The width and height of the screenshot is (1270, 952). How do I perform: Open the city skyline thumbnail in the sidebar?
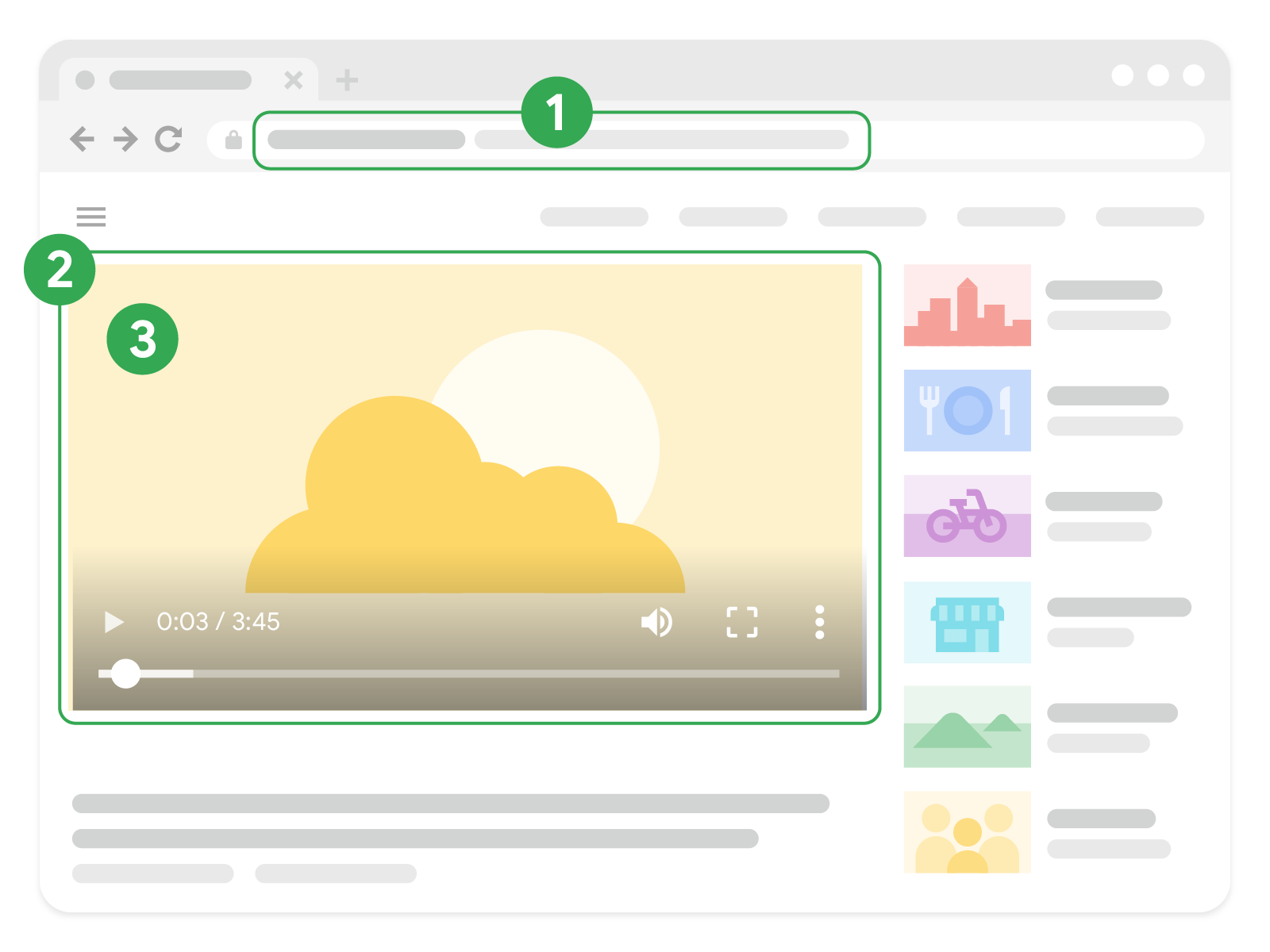tap(967, 305)
